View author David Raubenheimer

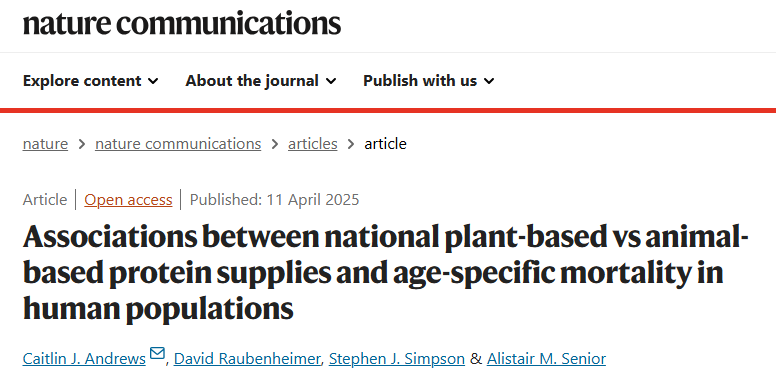pyautogui.click(x=247, y=358)
